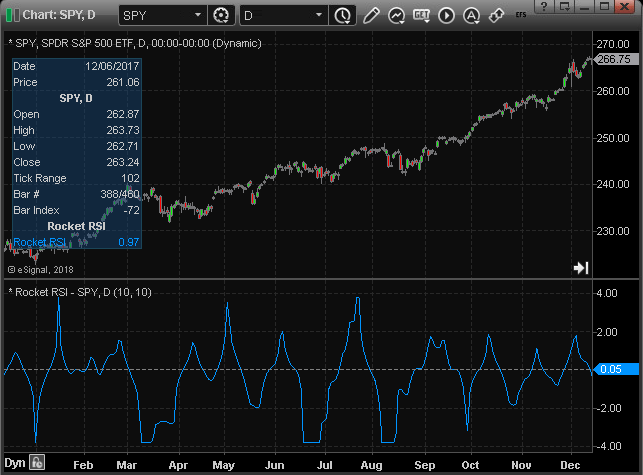Open the alerts A icon menu
Screen dimensions: 643x475
click(471, 16)
